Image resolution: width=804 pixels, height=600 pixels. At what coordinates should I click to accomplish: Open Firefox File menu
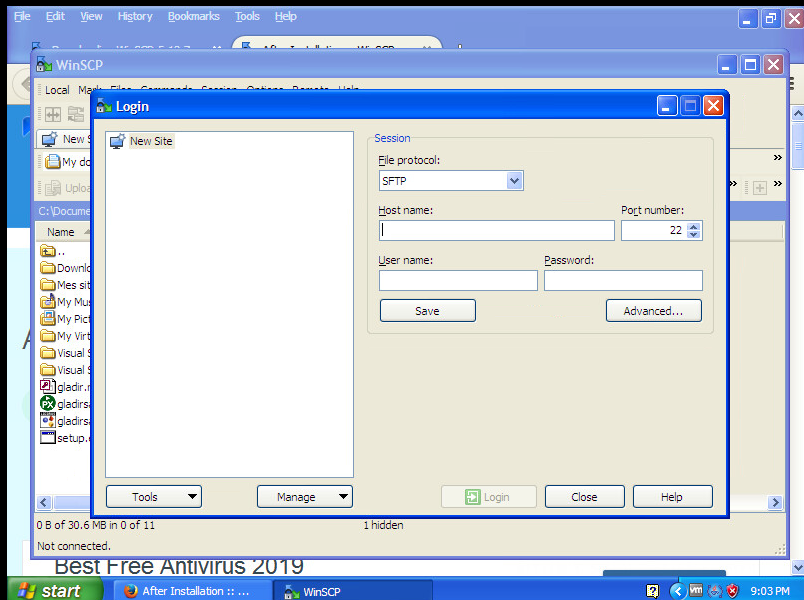pos(22,16)
